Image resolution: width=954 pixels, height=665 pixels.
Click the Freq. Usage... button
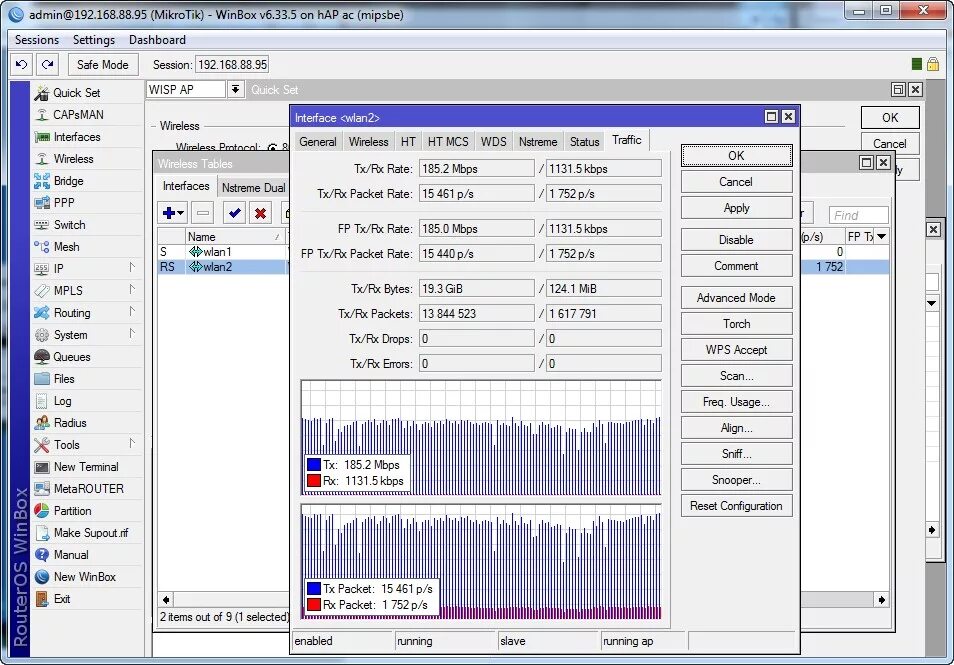(x=736, y=402)
